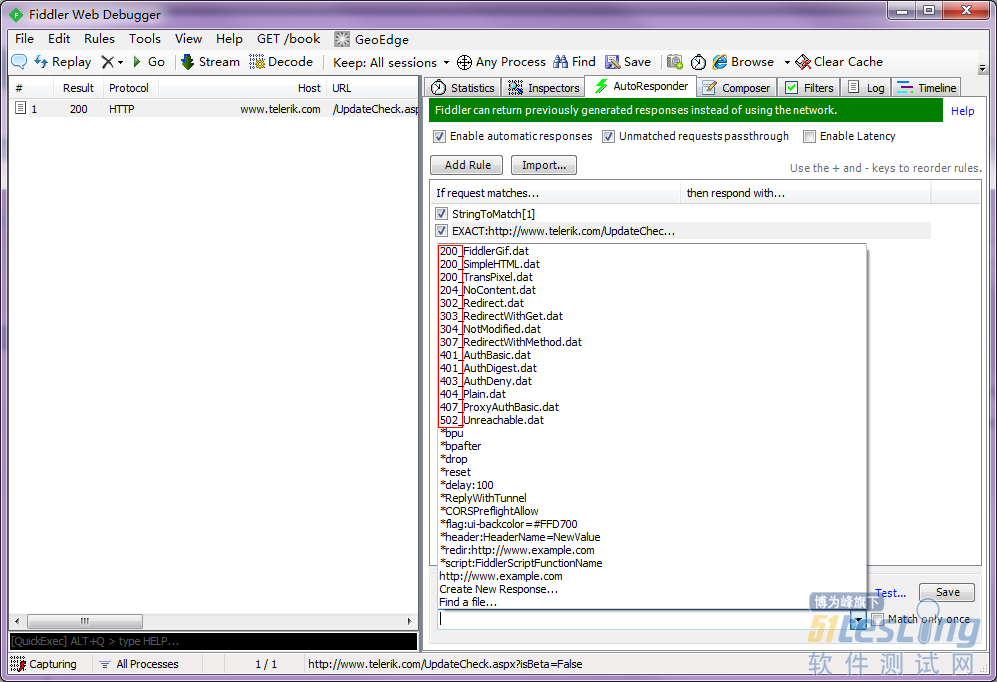
Task: Click the timer stopwatch icon
Action: [698, 62]
